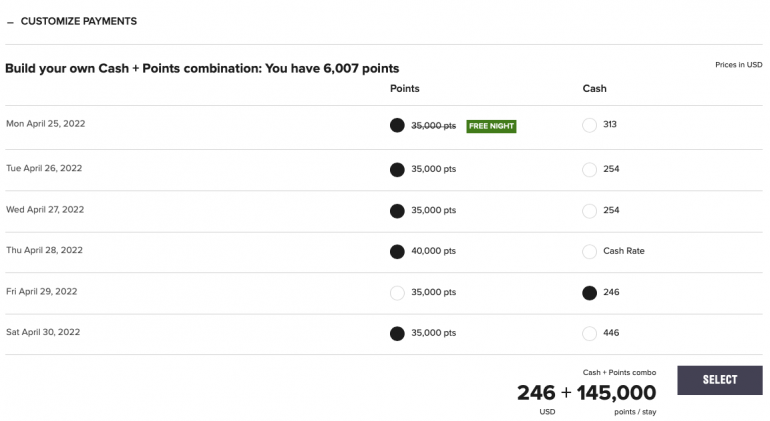Click the 246 USD cash total
The height and width of the screenshot is (421, 770).
(536, 393)
